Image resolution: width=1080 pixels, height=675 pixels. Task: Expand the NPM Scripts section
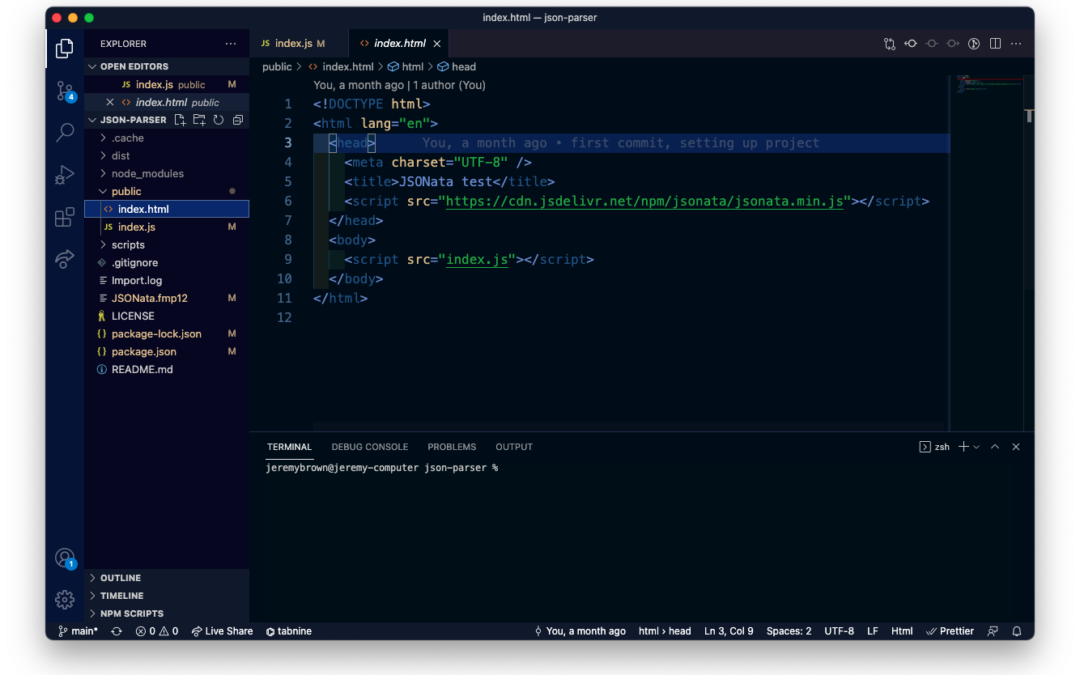tap(167, 614)
